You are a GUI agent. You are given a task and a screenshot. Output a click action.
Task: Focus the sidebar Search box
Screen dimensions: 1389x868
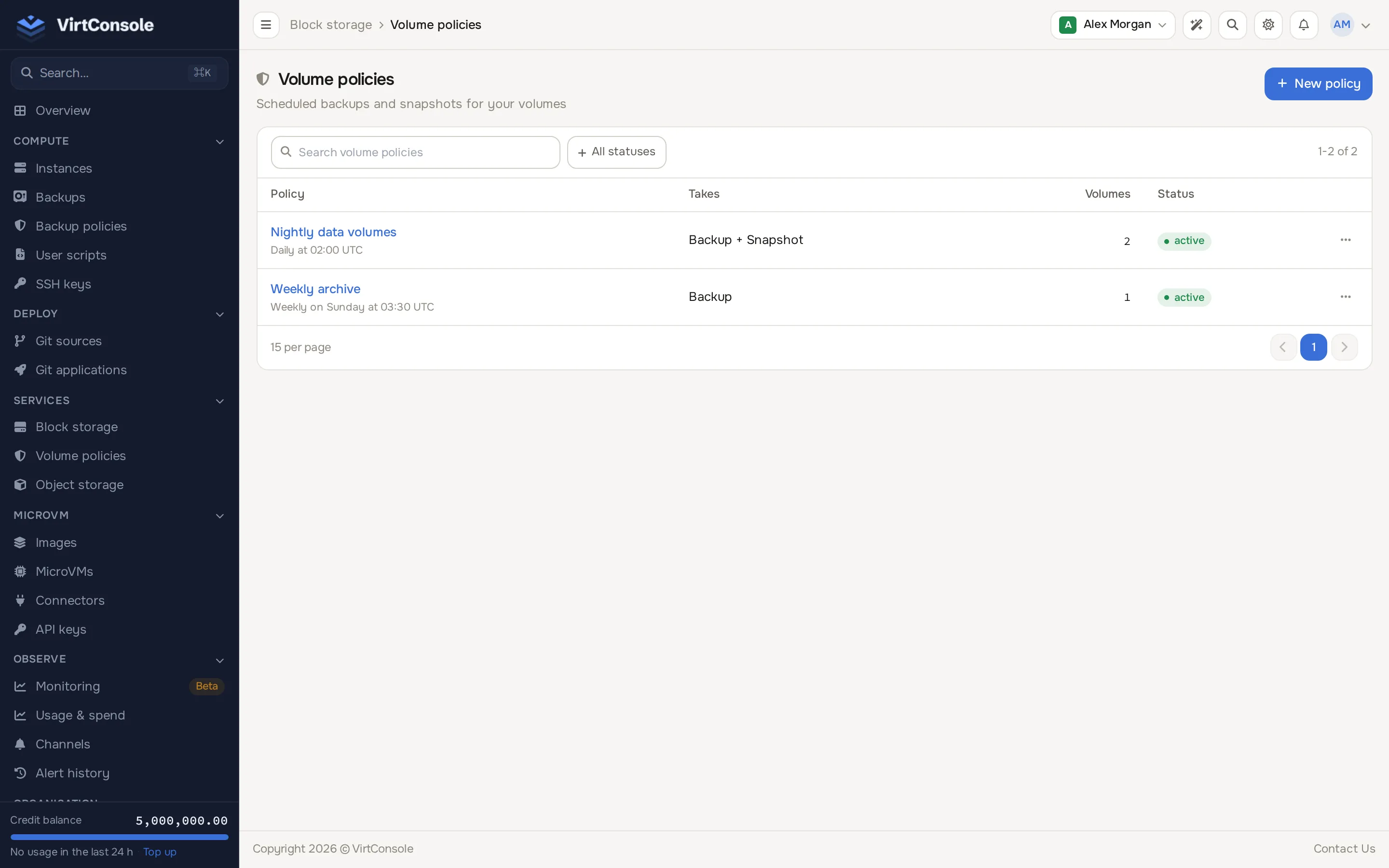coord(120,73)
